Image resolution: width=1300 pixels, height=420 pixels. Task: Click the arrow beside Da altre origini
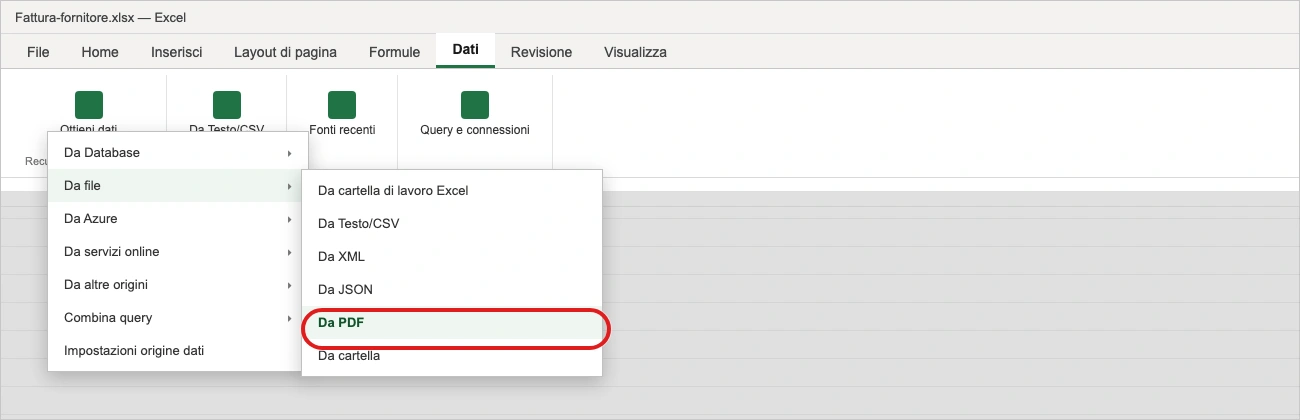coord(289,285)
